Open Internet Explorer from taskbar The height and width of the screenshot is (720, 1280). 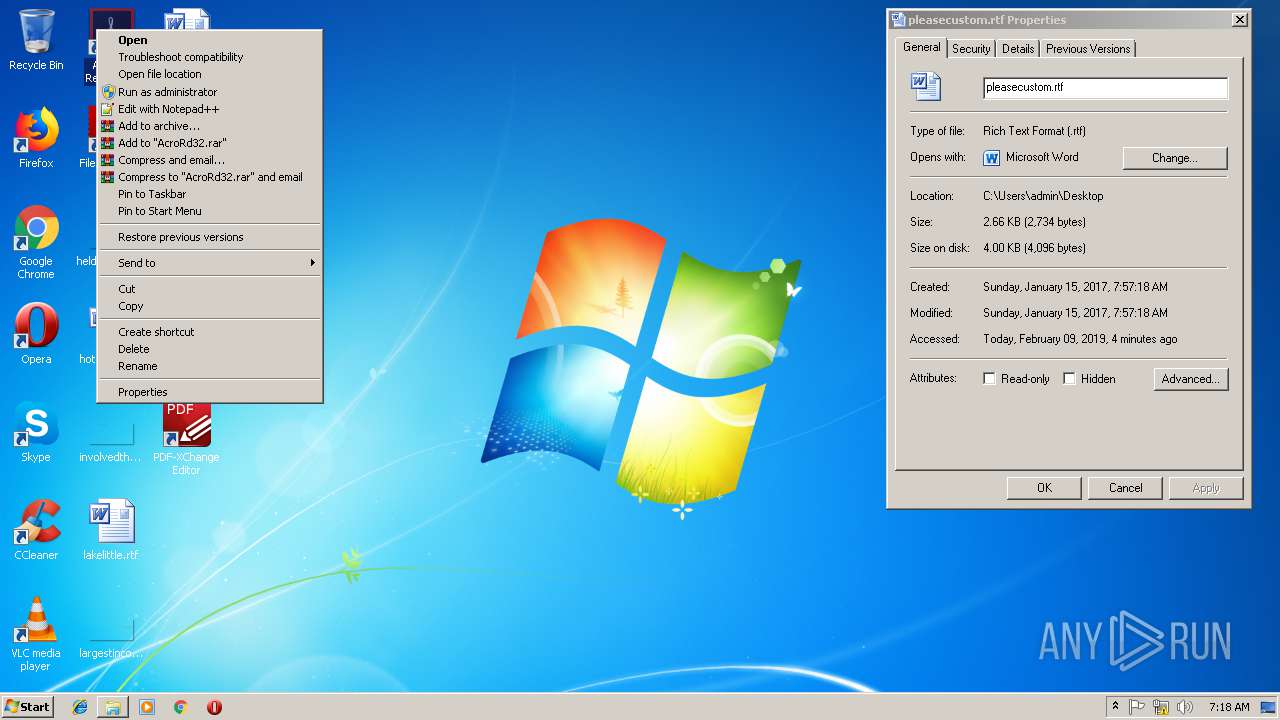coord(80,707)
